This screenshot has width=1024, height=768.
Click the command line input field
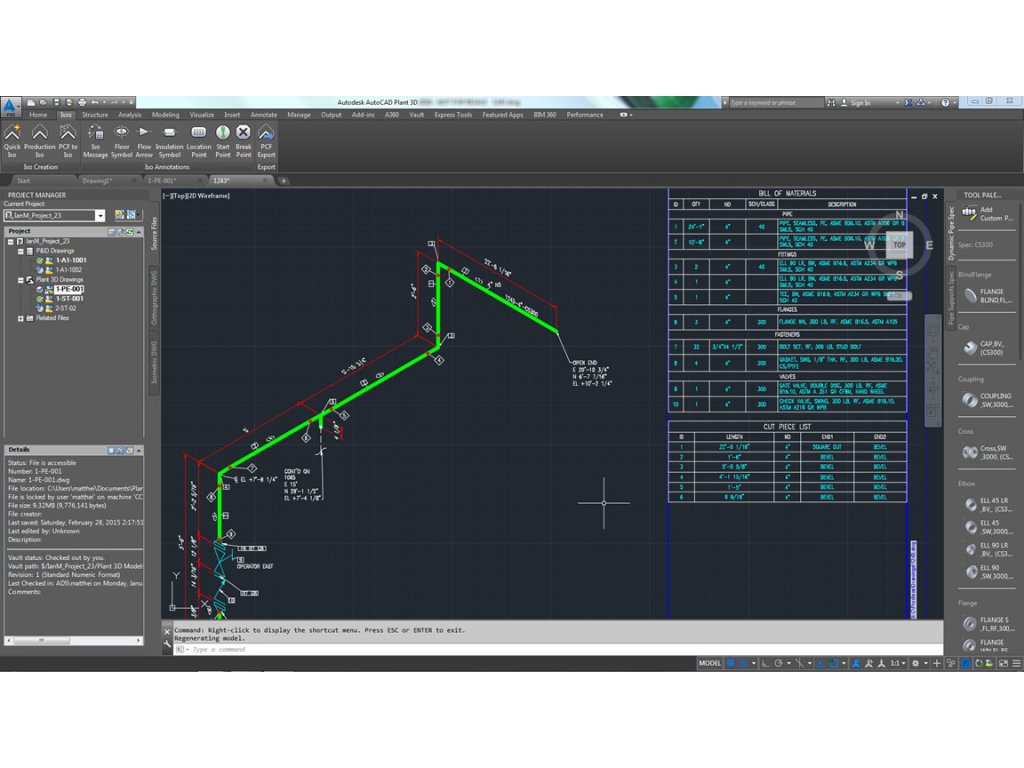(x=558, y=650)
